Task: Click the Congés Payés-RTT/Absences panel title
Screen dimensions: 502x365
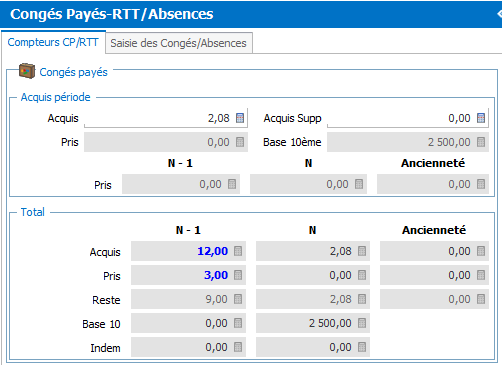Action: (112, 14)
